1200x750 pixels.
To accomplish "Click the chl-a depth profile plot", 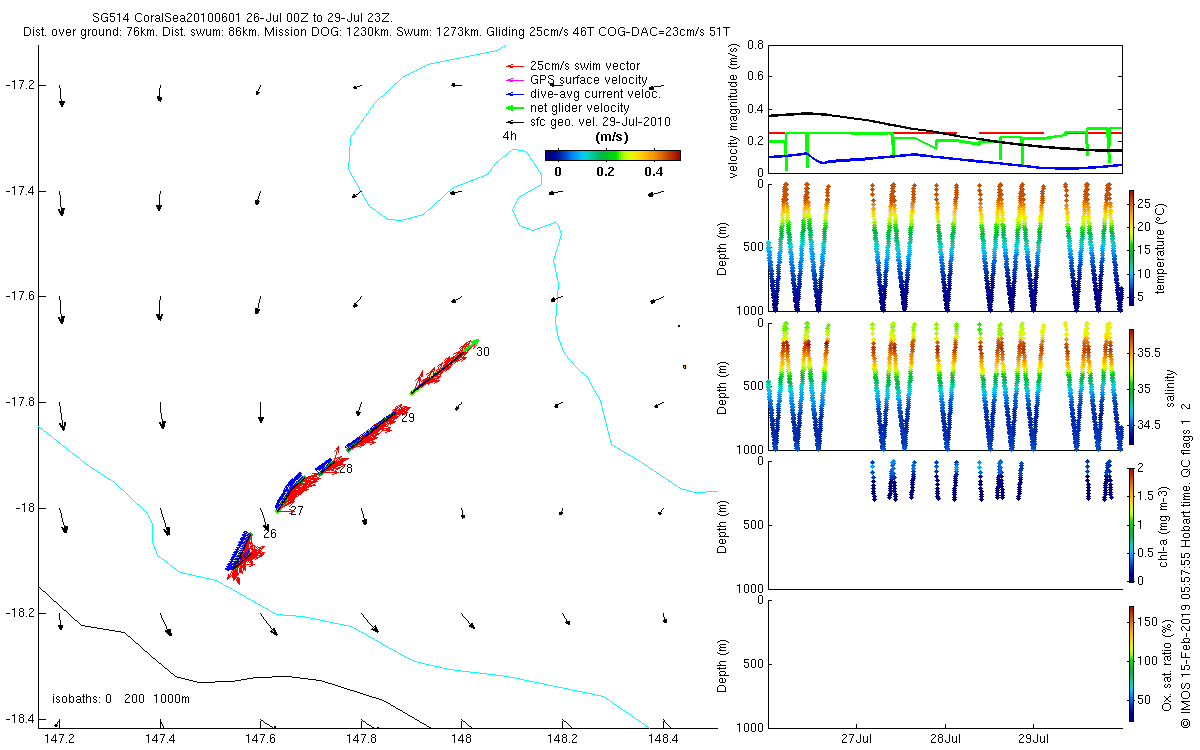I will (x=945, y=523).
